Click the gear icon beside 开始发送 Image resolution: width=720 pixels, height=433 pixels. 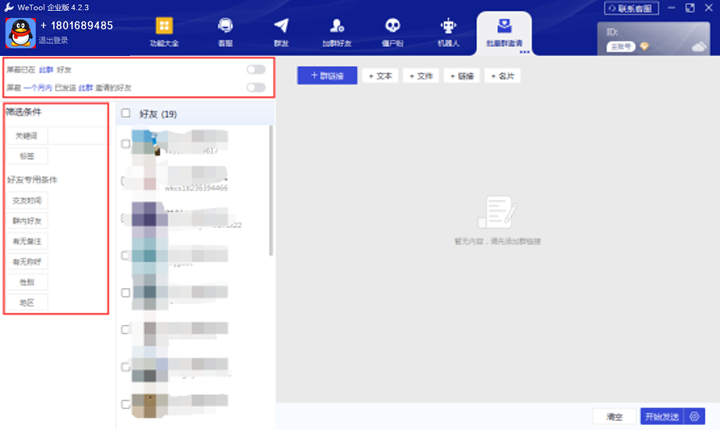pos(697,416)
